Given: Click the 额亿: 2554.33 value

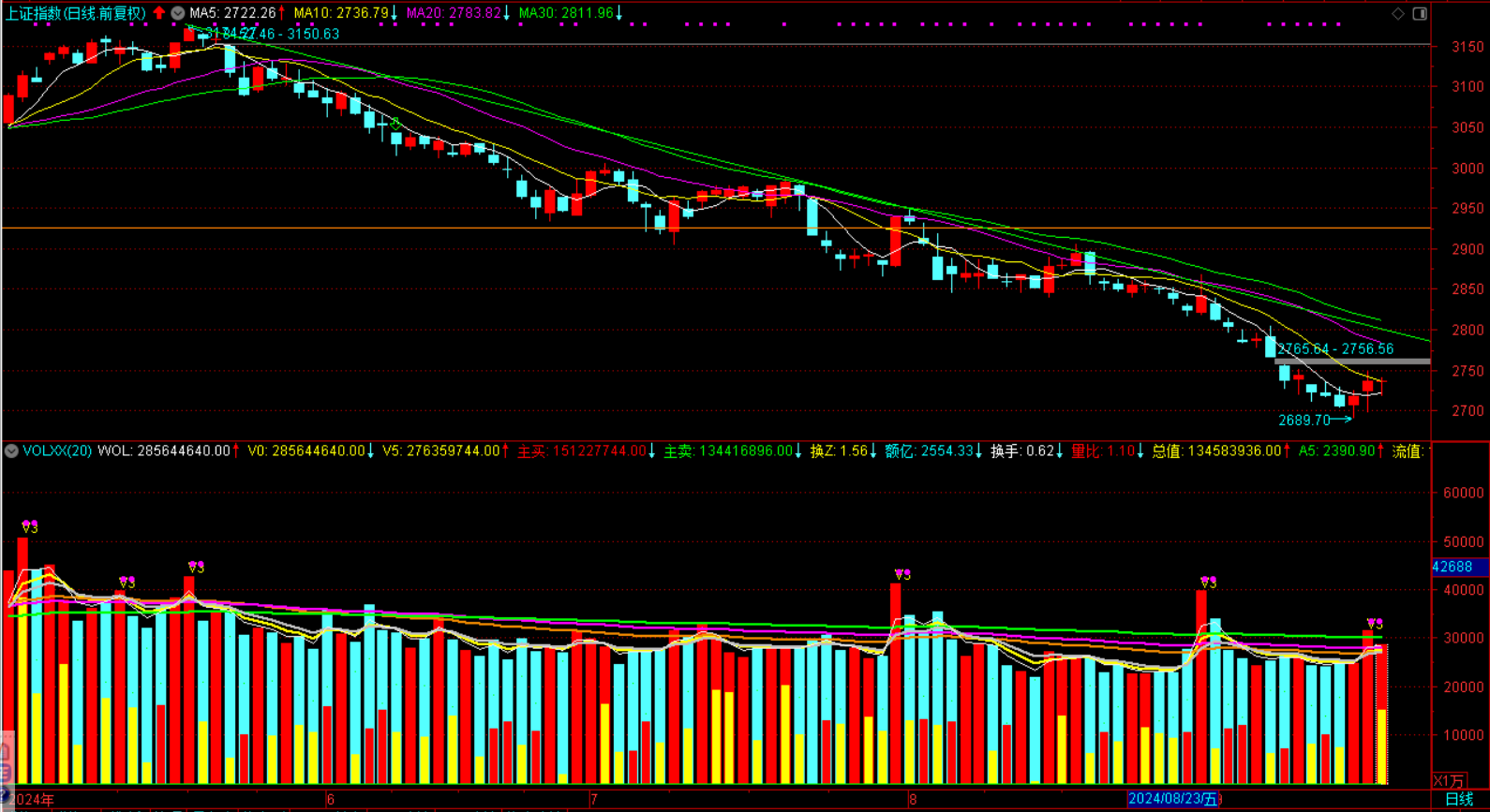Looking at the screenshot, I should coord(929,451).
